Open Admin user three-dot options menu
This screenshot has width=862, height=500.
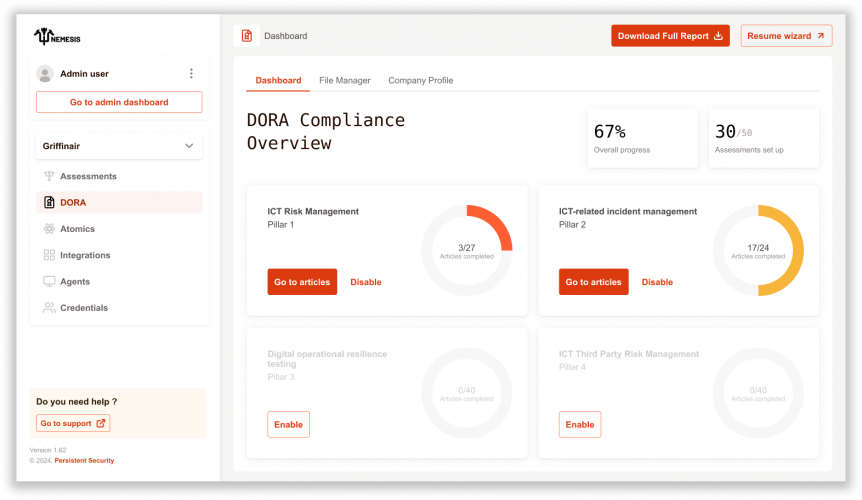coord(191,74)
